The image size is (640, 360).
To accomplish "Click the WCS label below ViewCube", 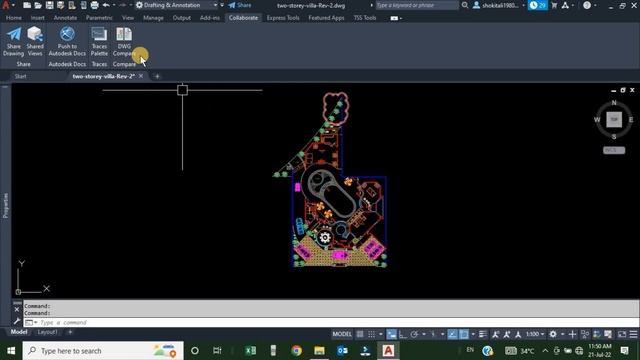I will (614, 150).
